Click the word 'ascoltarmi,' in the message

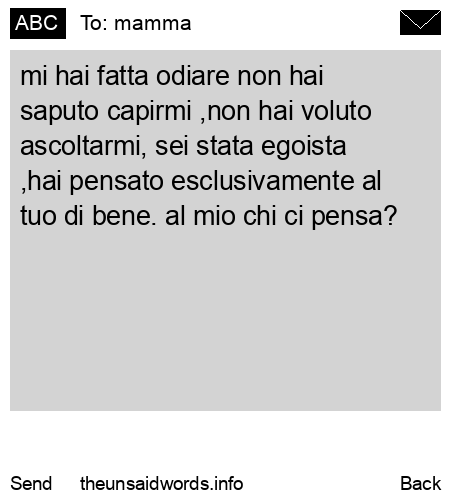click(x=83, y=147)
